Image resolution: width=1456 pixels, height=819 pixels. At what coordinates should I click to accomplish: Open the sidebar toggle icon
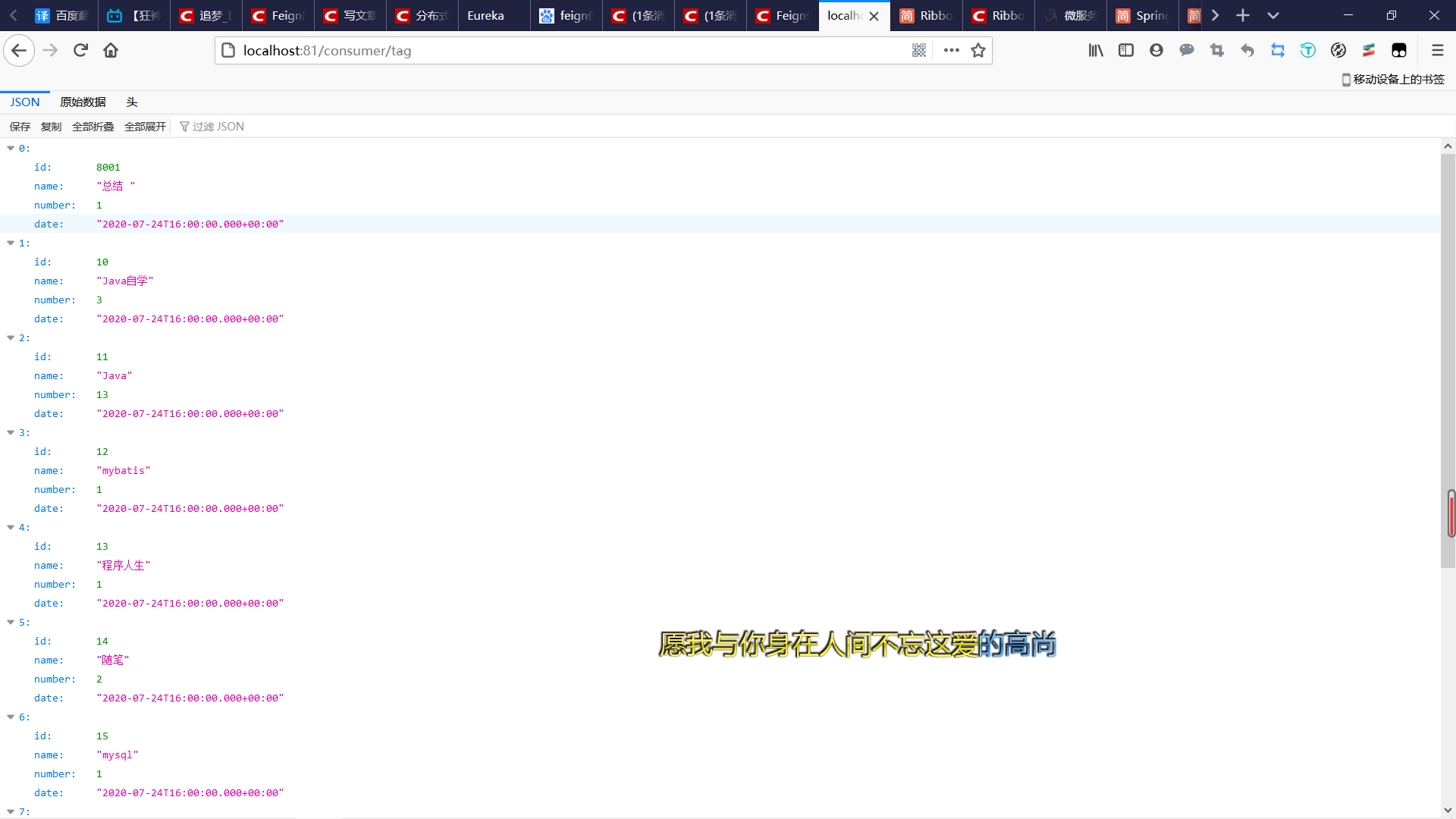coord(1125,50)
